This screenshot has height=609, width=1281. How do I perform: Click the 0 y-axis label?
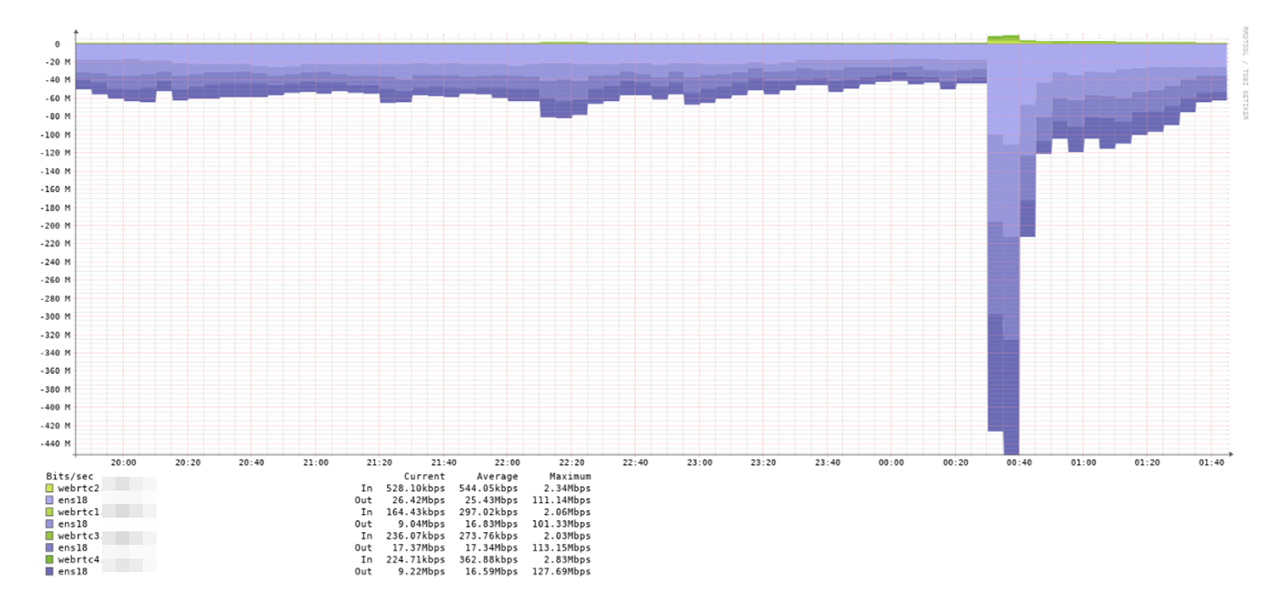pyautogui.click(x=57, y=44)
